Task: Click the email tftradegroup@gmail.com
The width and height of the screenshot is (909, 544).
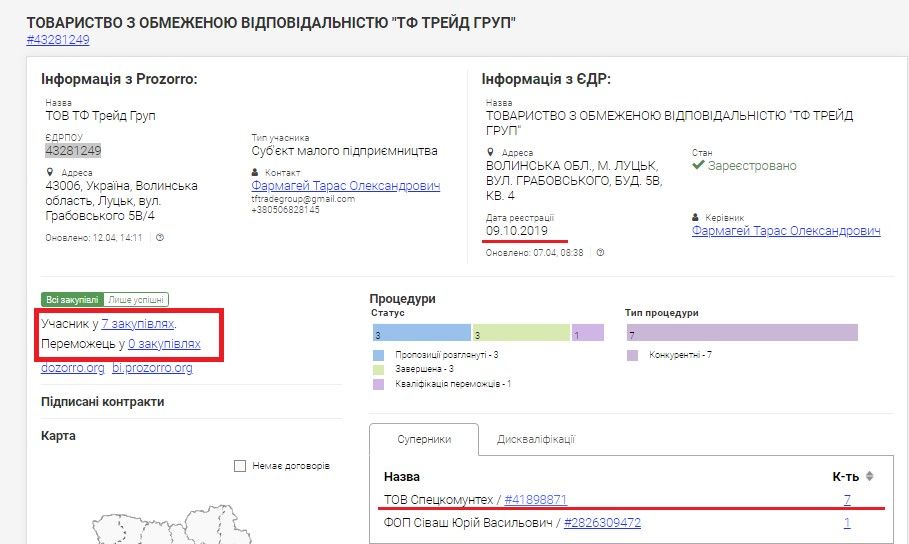Action: click(303, 198)
